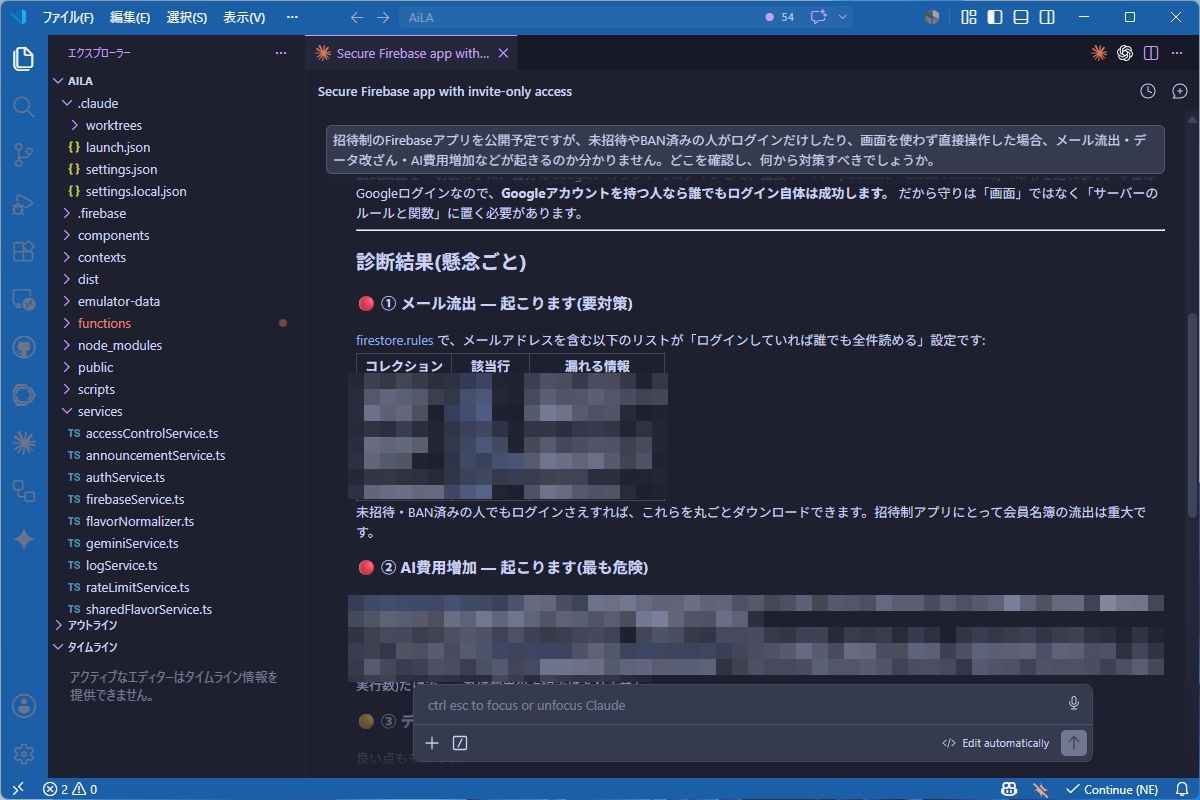Open the GitHub view in activity bar
Viewport: 1200px width, 800px height.
click(23, 347)
